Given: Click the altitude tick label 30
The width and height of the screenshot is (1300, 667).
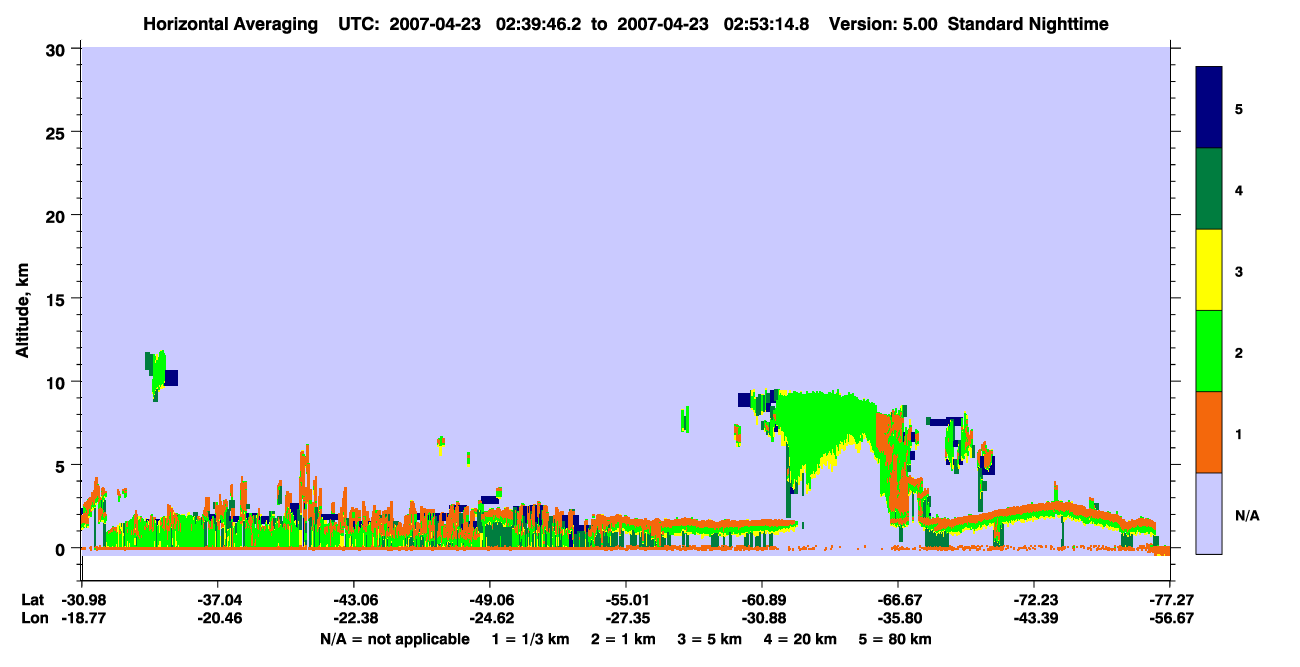Looking at the screenshot, I should click(58, 49).
